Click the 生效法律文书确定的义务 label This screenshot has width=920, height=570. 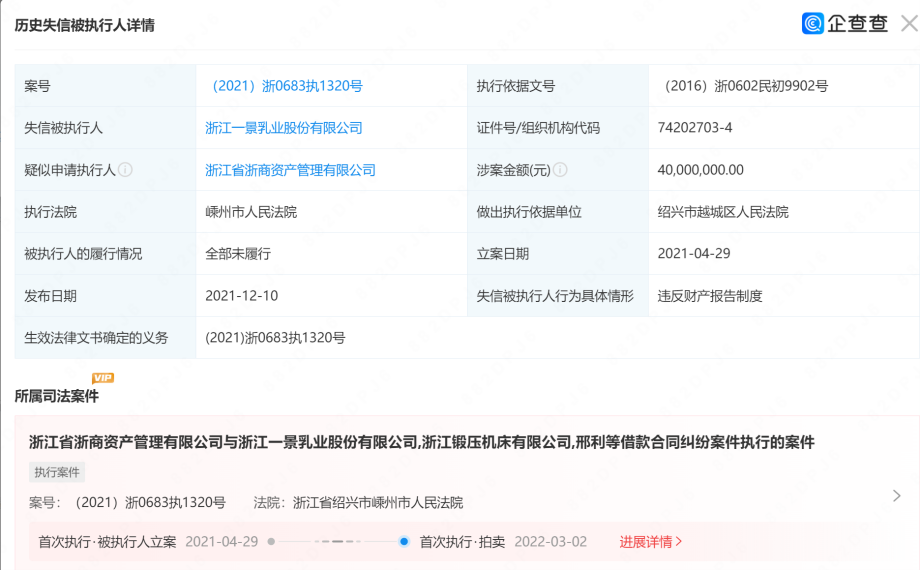[96, 338]
